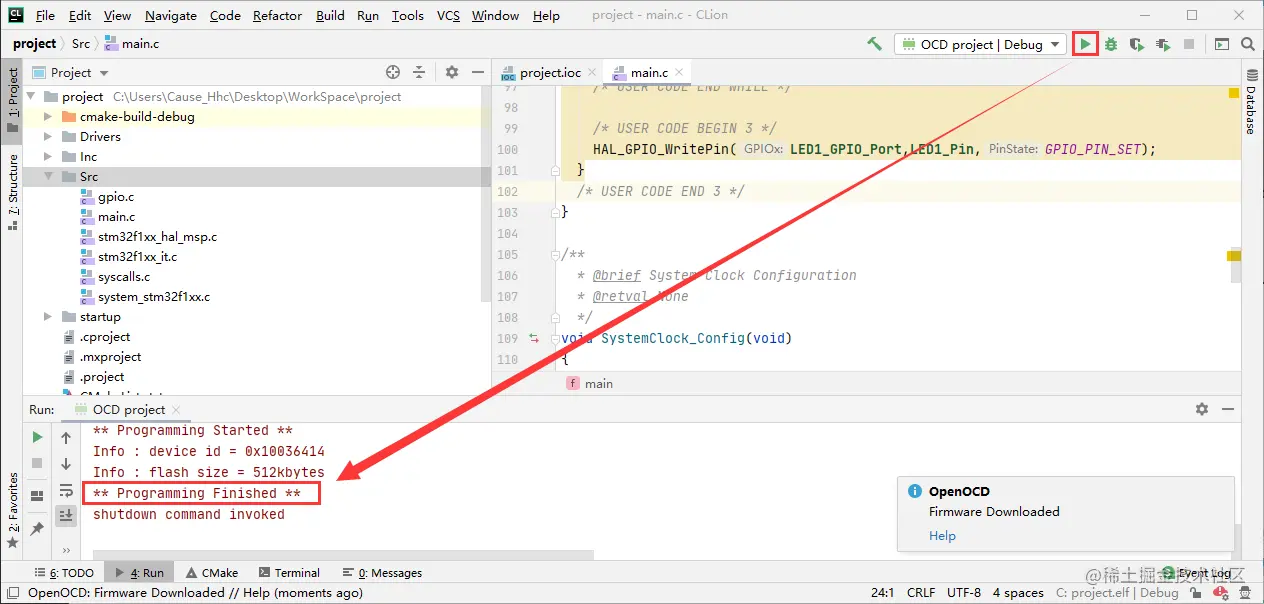Open the run anything terminal icon

[x=1222, y=44]
